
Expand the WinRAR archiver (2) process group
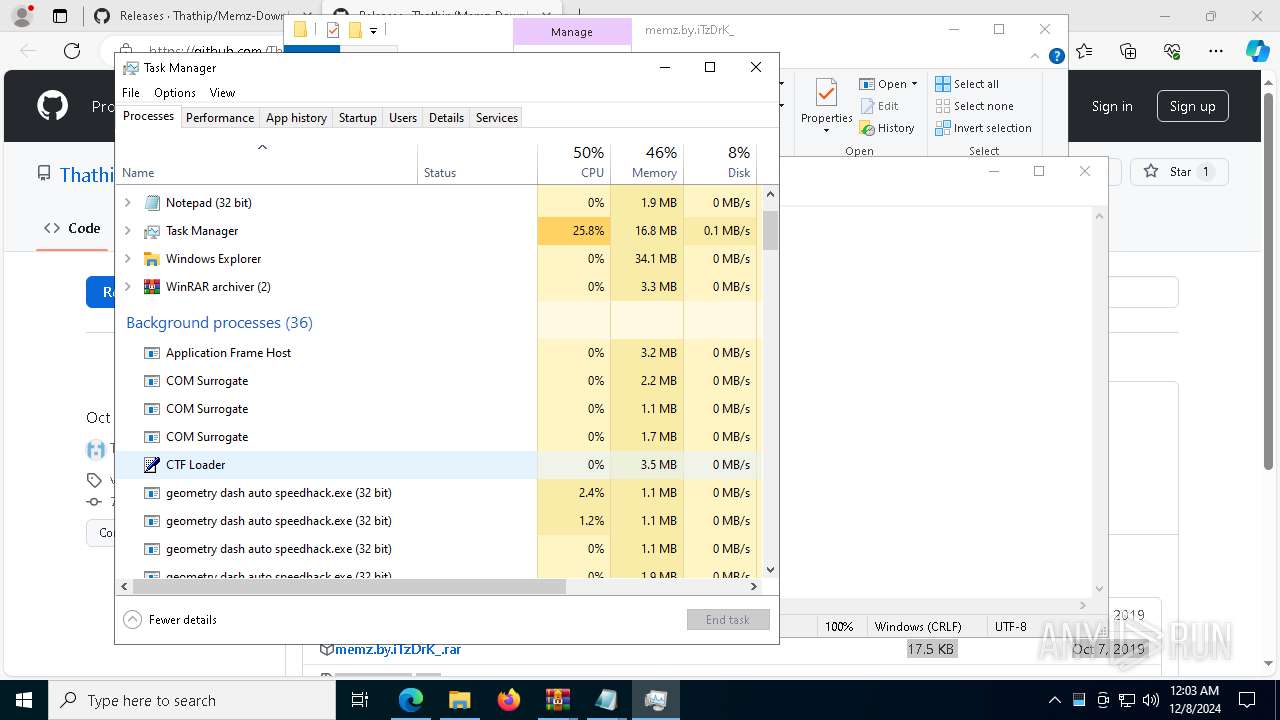point(127,287)
